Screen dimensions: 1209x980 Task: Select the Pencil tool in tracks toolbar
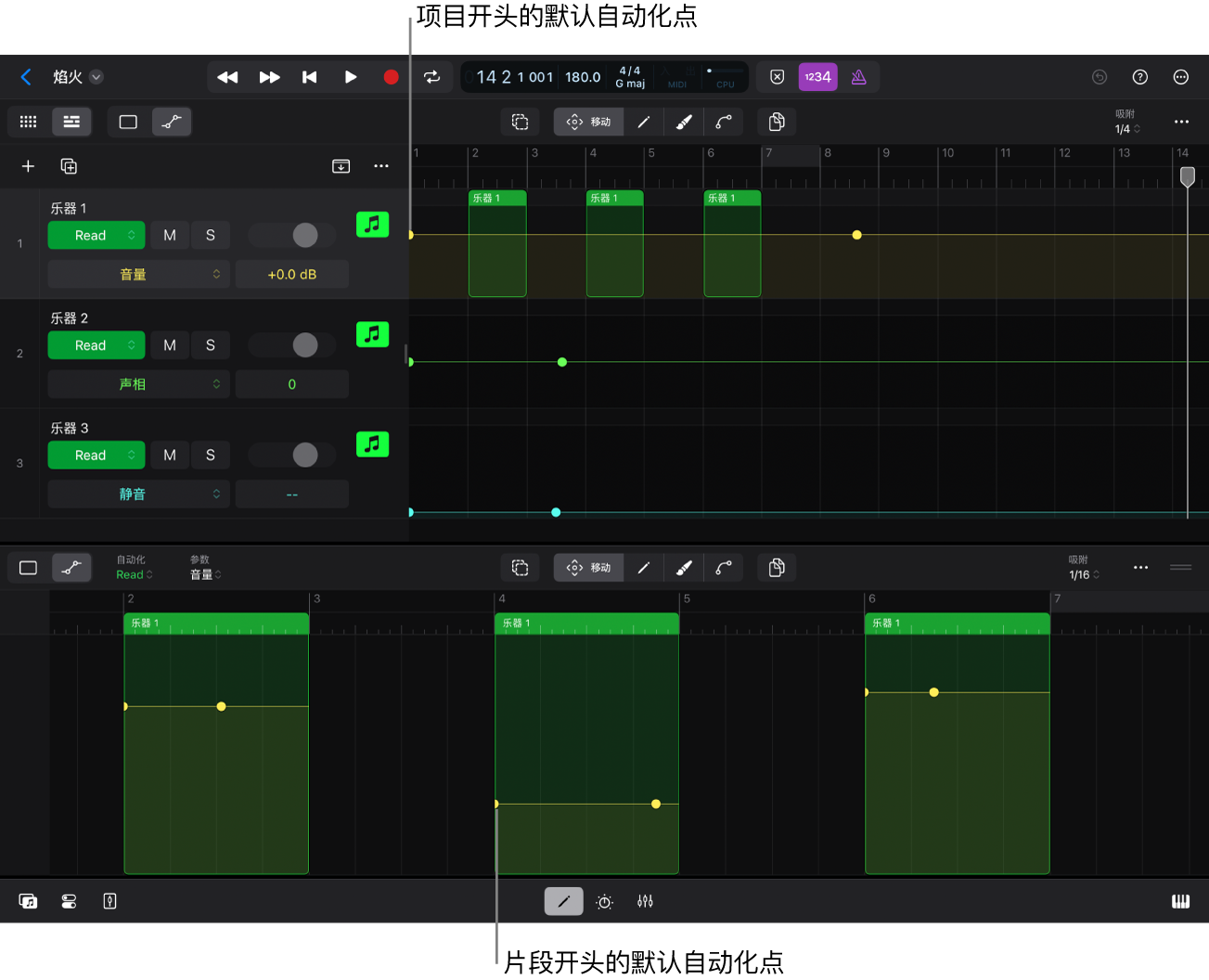(x=644, y=122)
